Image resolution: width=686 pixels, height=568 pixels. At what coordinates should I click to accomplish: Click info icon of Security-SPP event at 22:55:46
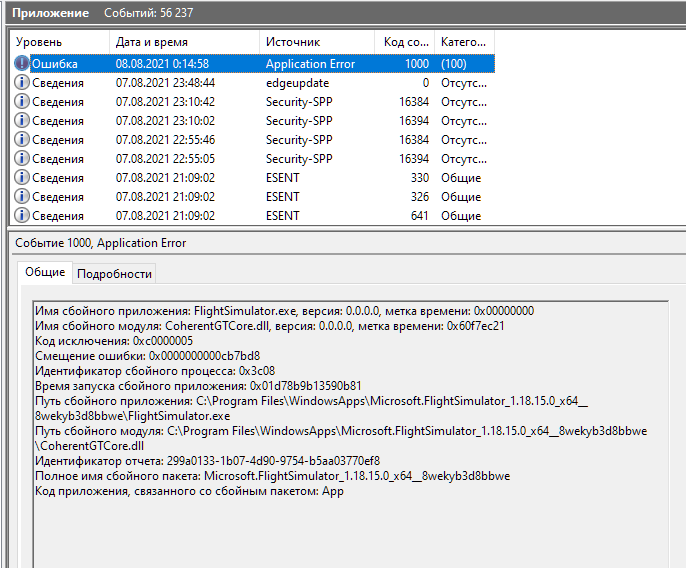[21, 140]
